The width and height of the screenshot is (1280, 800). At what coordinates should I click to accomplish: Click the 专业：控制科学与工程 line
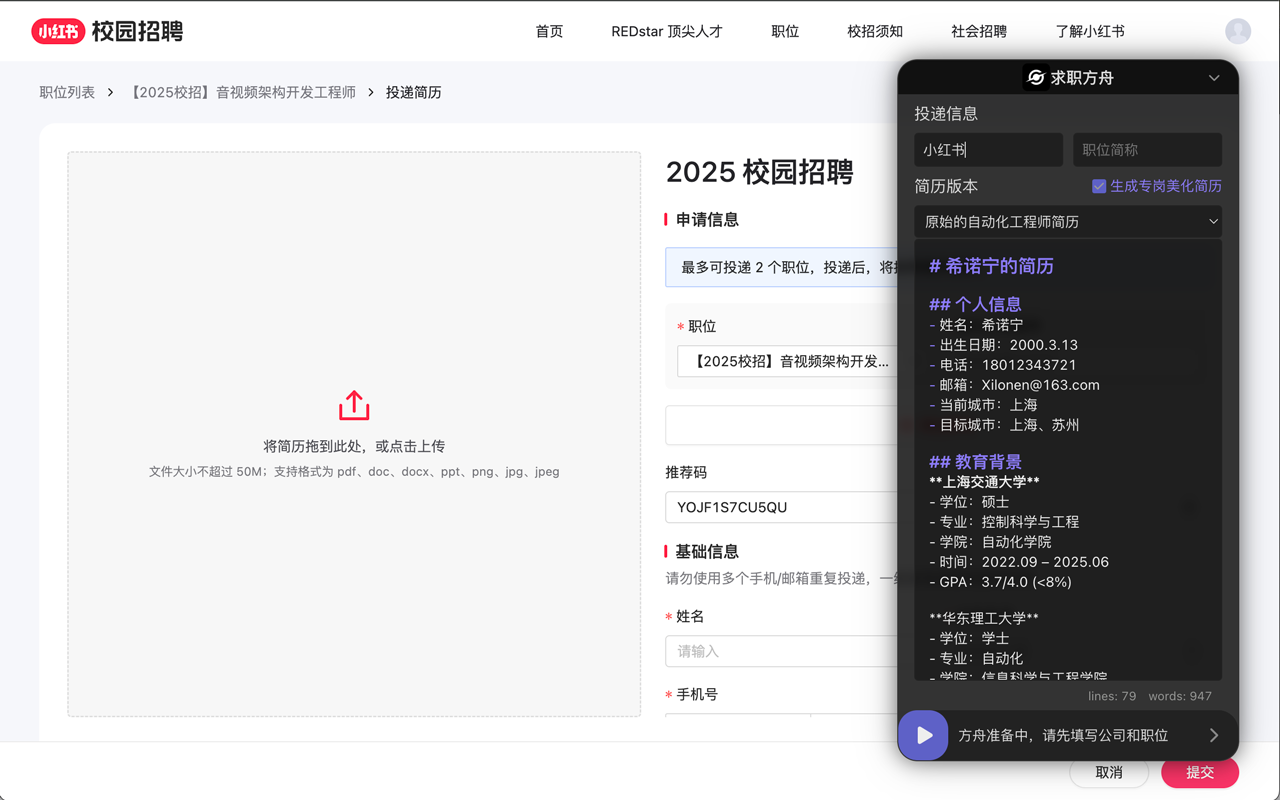[x=1004, y=522]
